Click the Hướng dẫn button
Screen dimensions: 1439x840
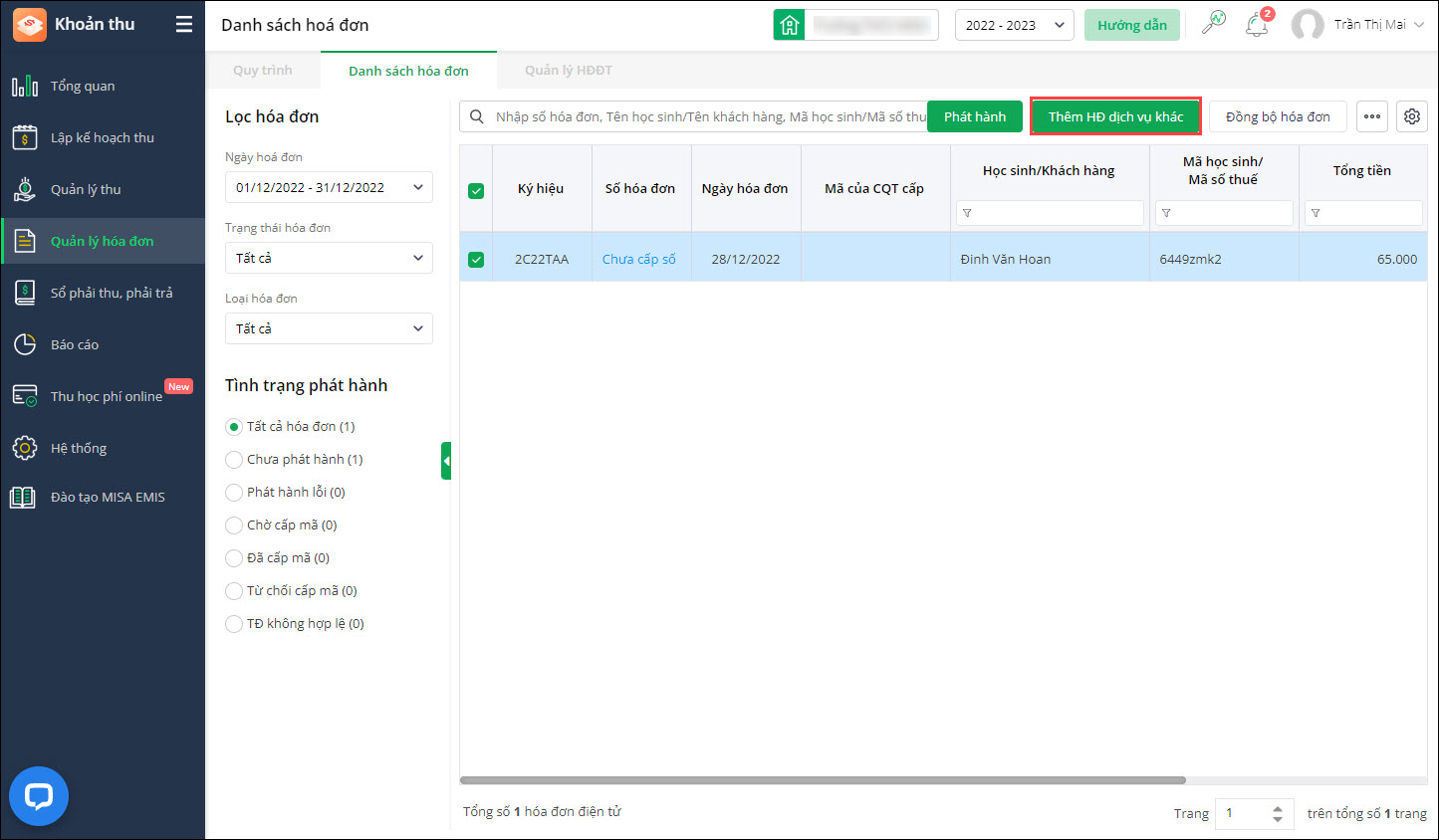pos(1132,25)
